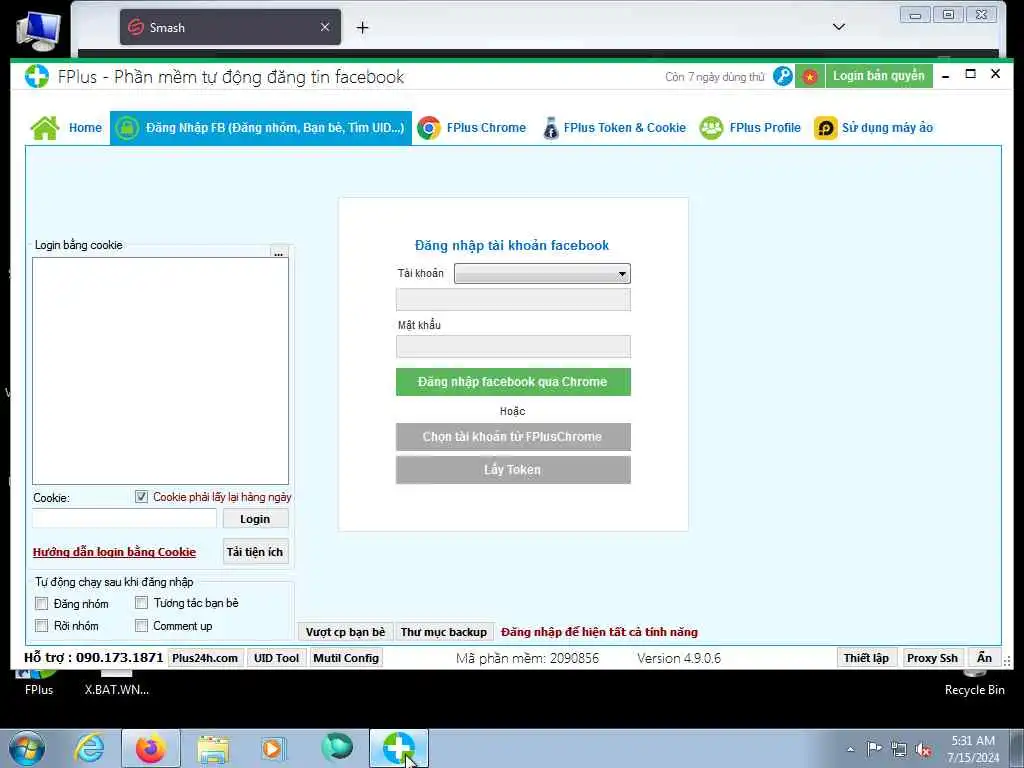This screenshot has height=768, width=1024.
Task: Click the Lấy Token button
Action: 513,470
